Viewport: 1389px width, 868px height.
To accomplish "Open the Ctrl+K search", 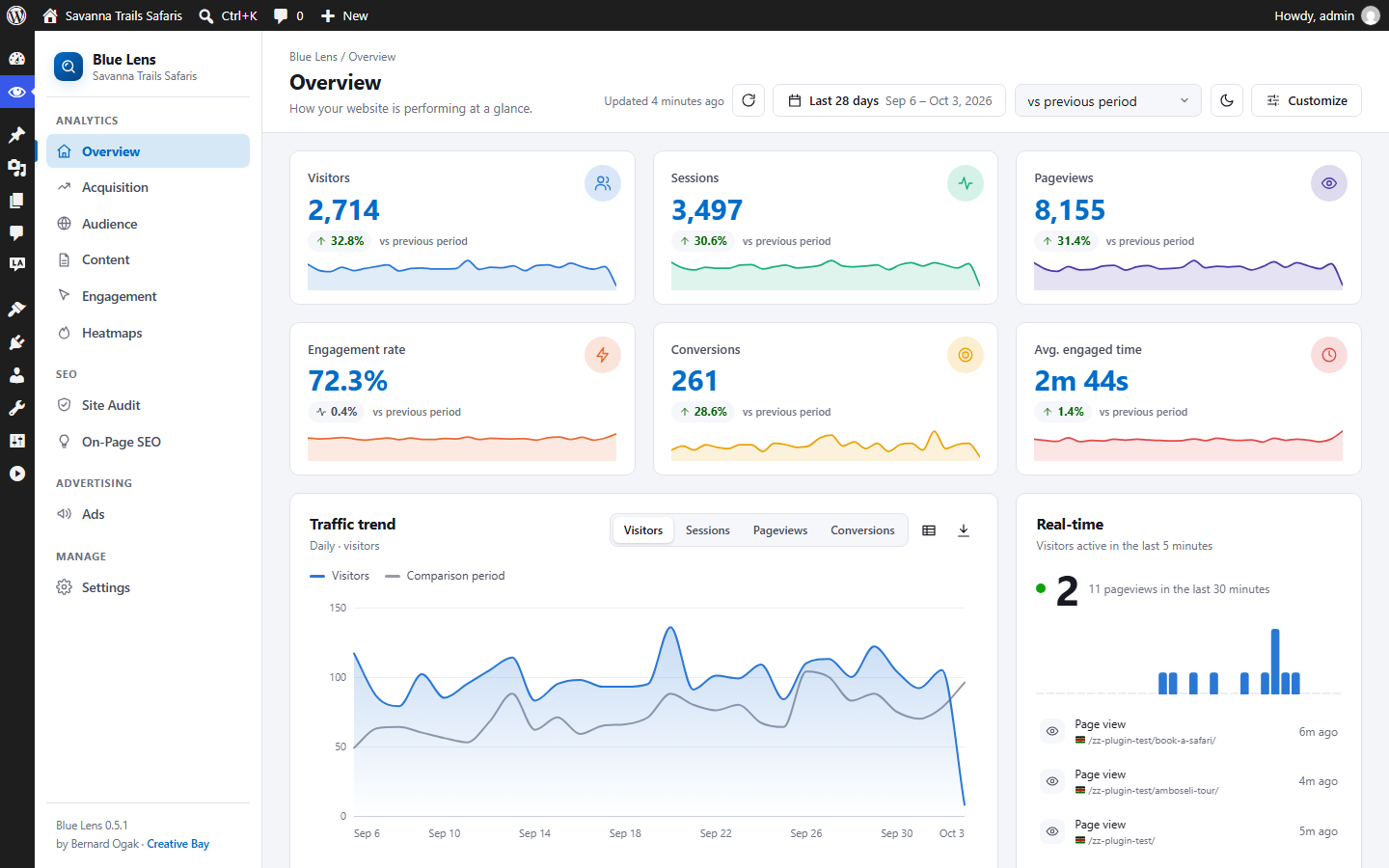I will click(229, 15).
